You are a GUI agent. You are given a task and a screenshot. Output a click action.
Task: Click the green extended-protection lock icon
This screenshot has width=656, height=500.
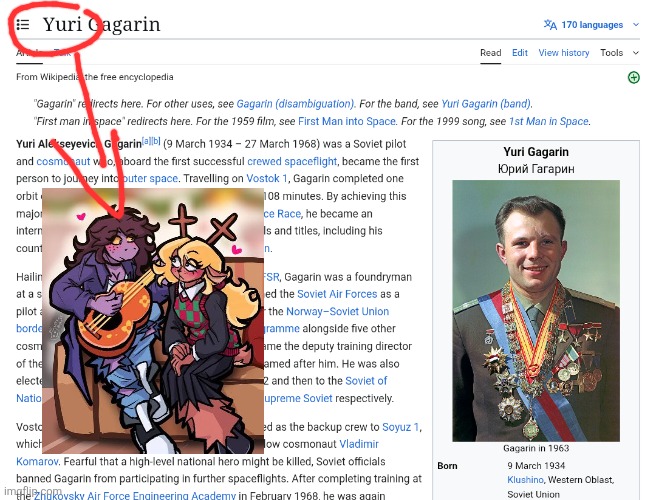point(633,77)
